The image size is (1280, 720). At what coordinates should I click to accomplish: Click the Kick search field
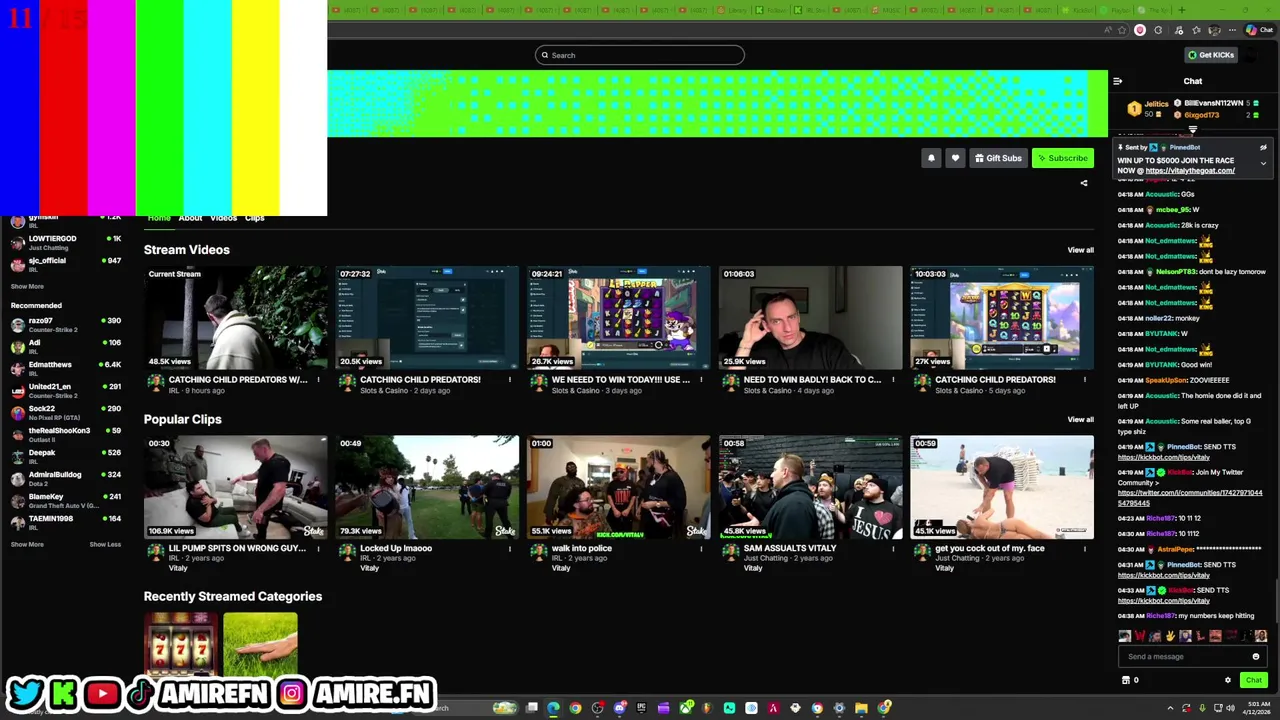click(x=640, y=55)
